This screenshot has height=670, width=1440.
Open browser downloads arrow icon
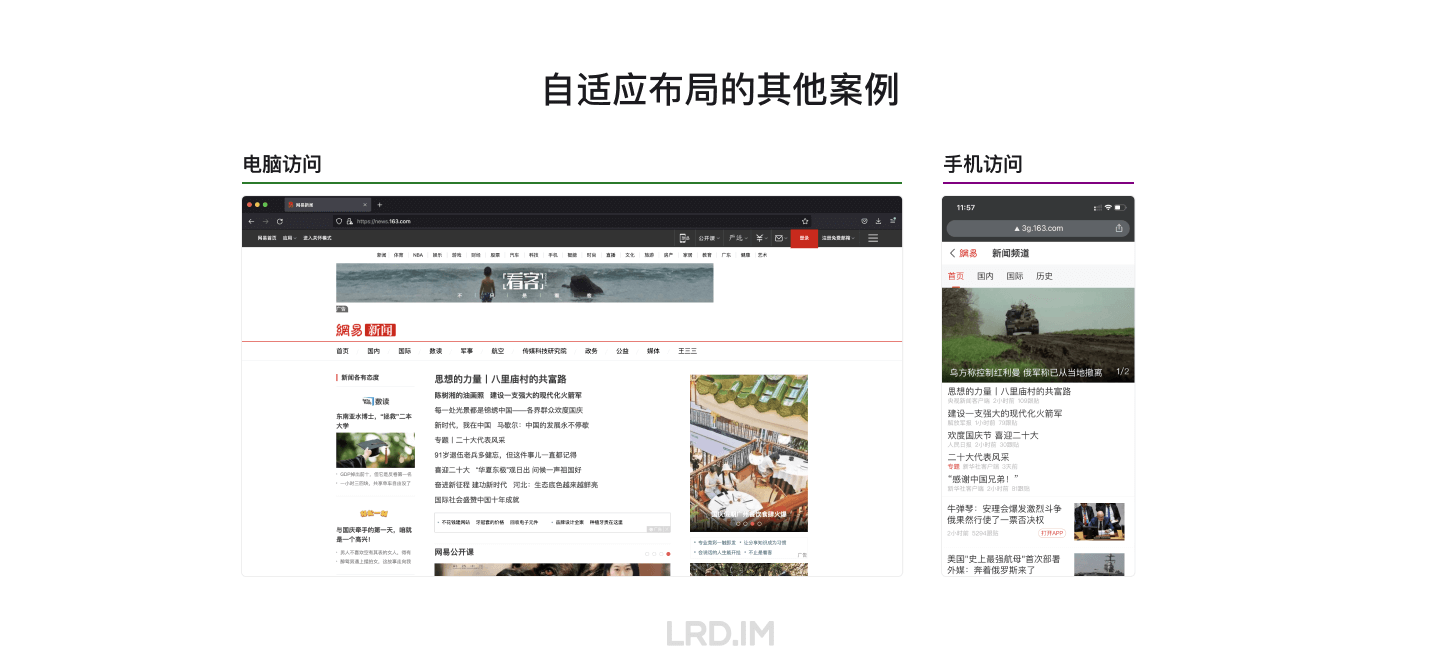coord(878,221)
